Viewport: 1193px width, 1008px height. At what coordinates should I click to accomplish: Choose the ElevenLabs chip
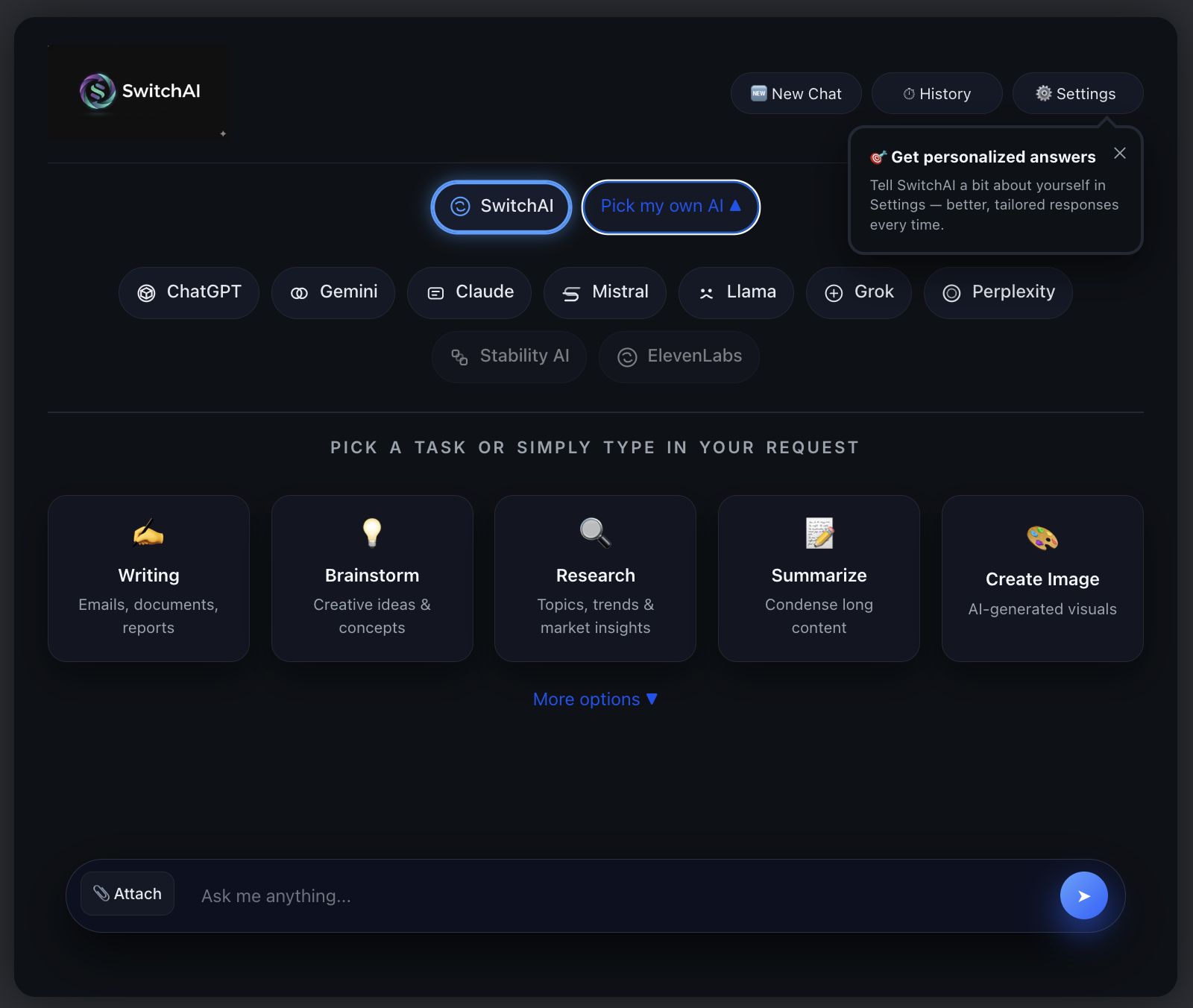click(679, 356)
